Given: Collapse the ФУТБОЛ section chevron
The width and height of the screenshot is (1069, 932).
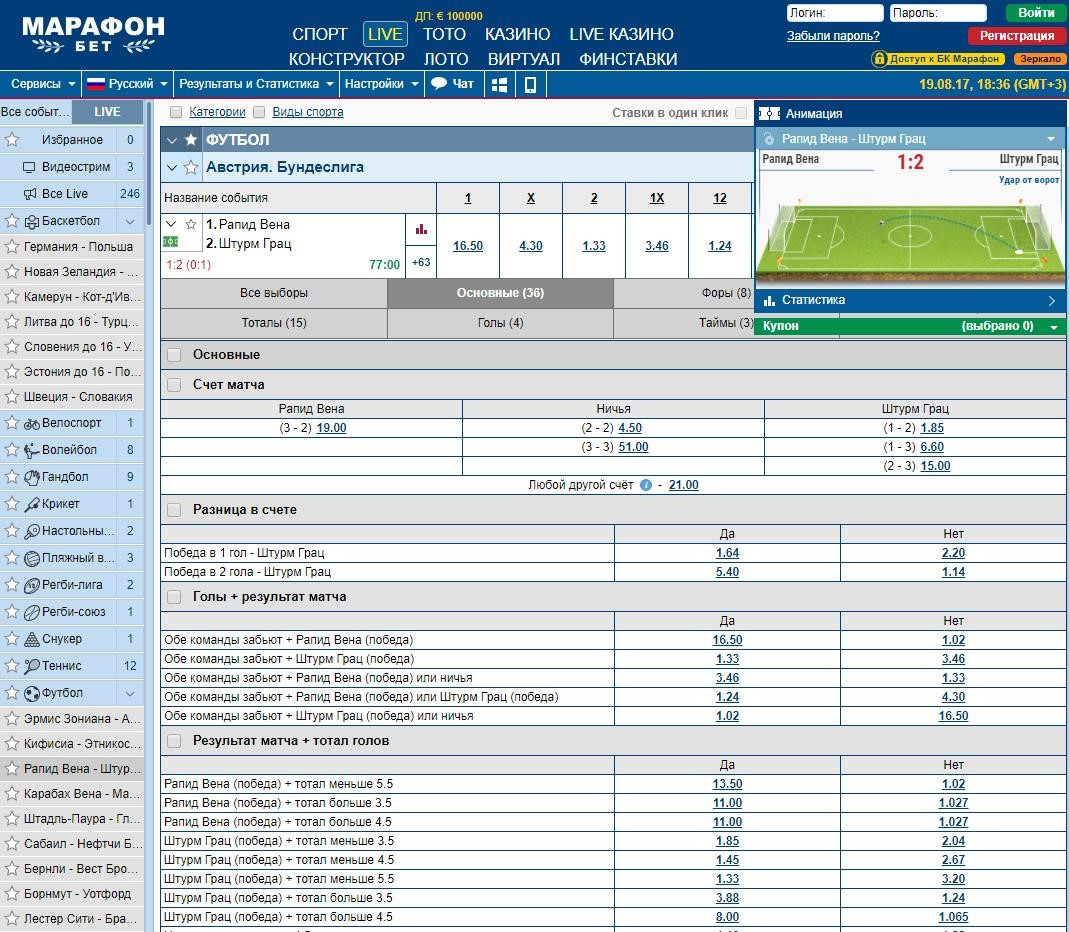Looking at the screenshot, I should click(172, 140).
